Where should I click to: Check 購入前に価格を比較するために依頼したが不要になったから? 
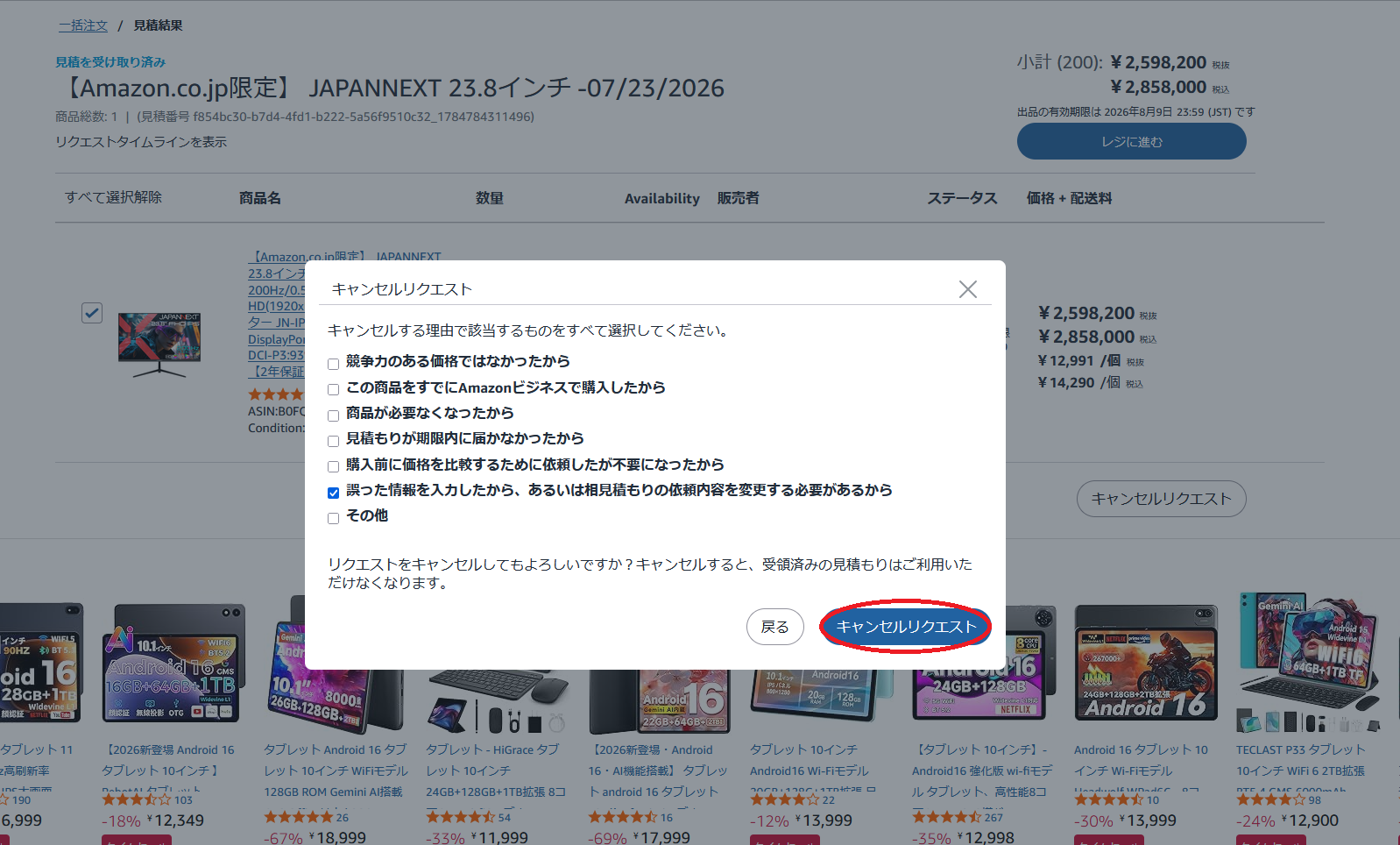coord(333,466)
